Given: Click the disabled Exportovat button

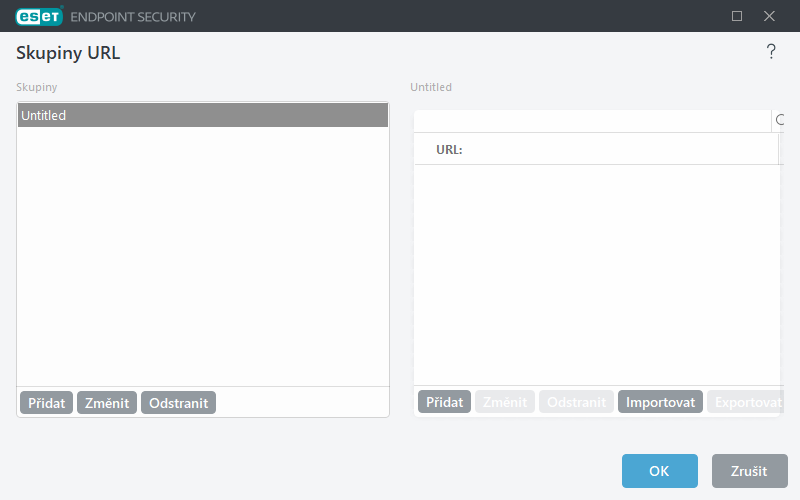Looking at the screenshot, I should point(745,402).
